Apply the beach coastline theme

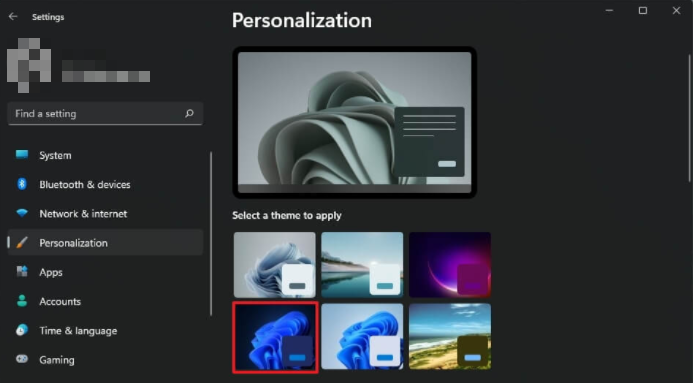tap(449, 336)
